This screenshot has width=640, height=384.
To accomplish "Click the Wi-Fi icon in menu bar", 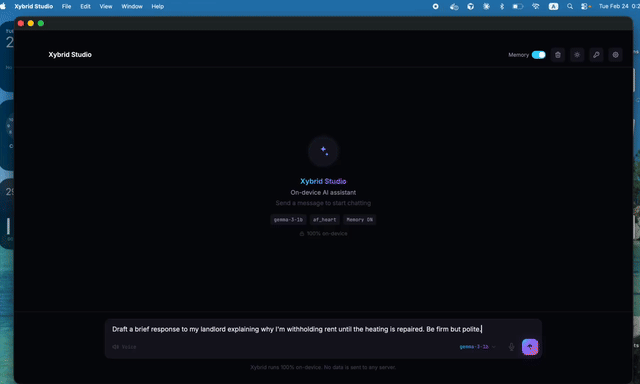I will click(536, 7).
